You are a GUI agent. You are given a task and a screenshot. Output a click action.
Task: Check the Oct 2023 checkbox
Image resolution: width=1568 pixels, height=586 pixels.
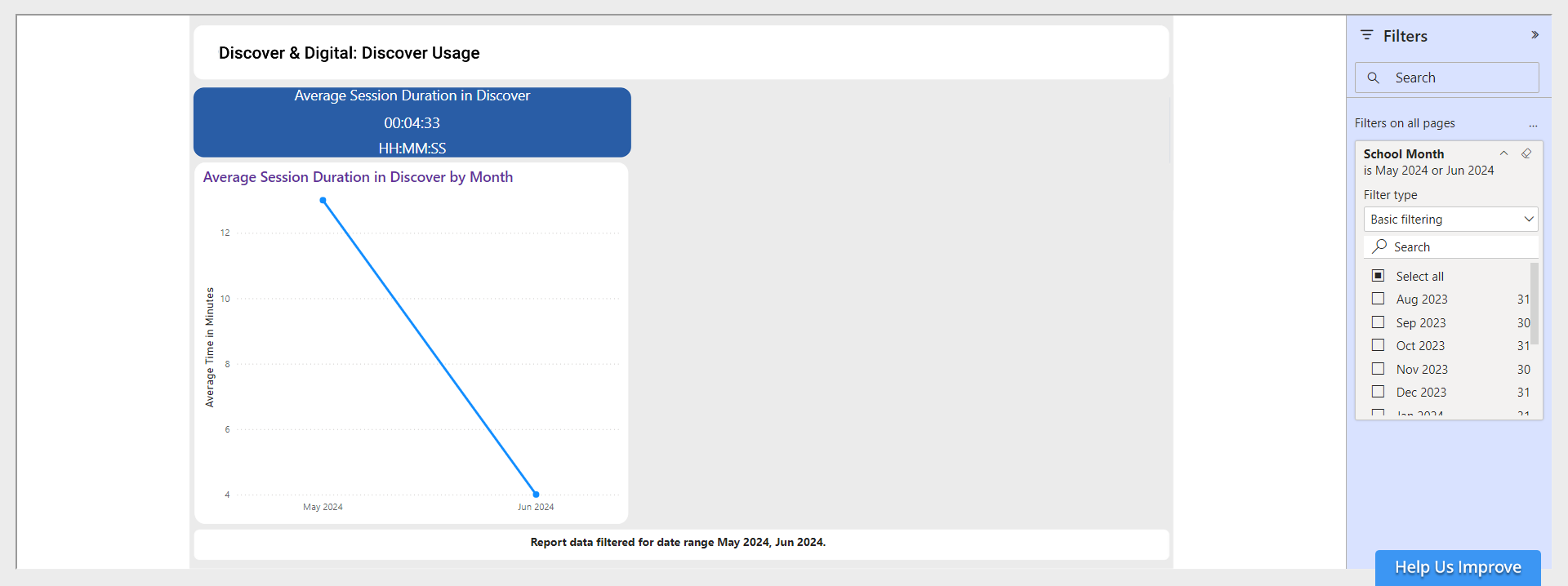click(1378, 345)
